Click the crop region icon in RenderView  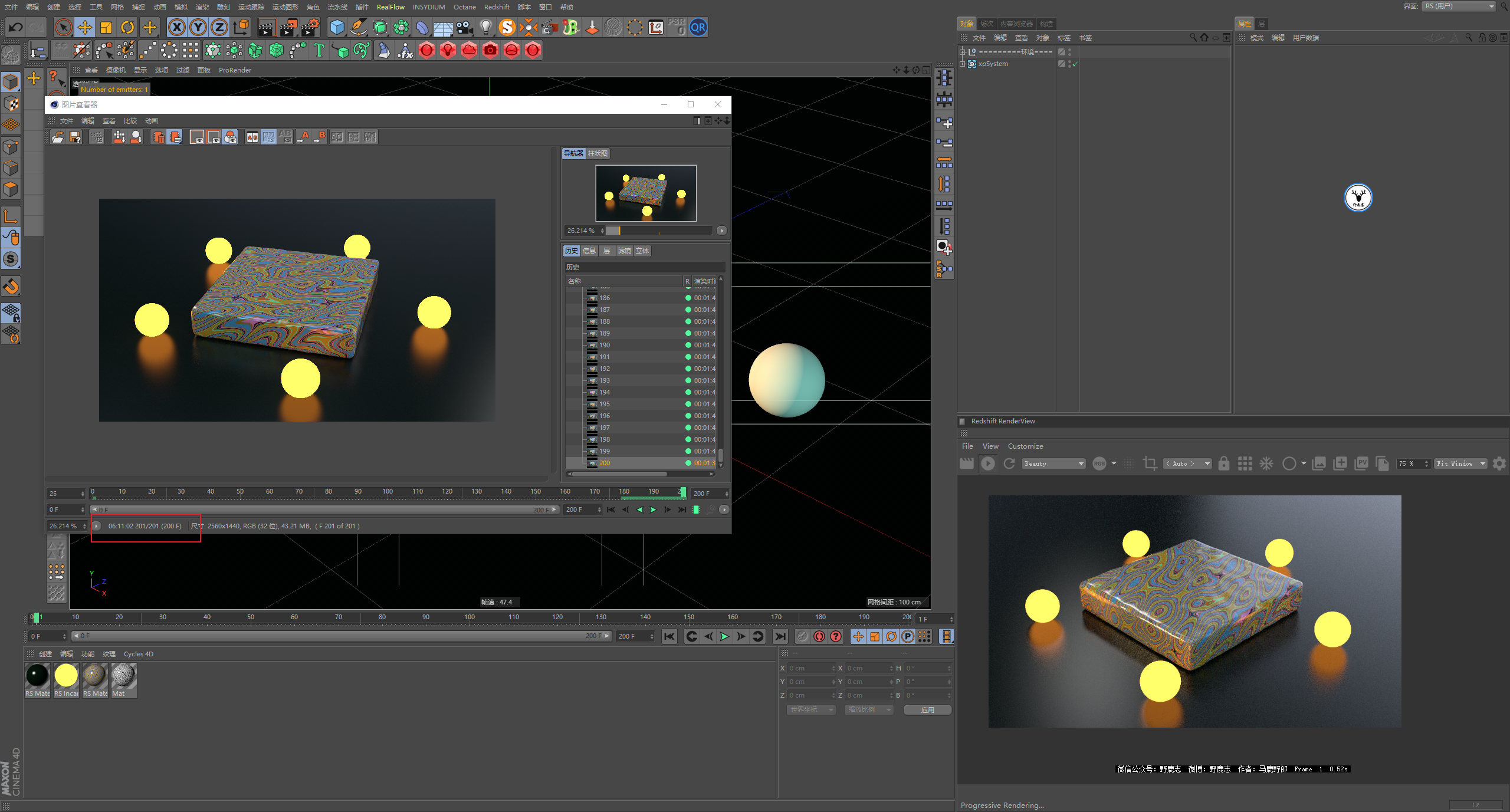(1149, 463)
